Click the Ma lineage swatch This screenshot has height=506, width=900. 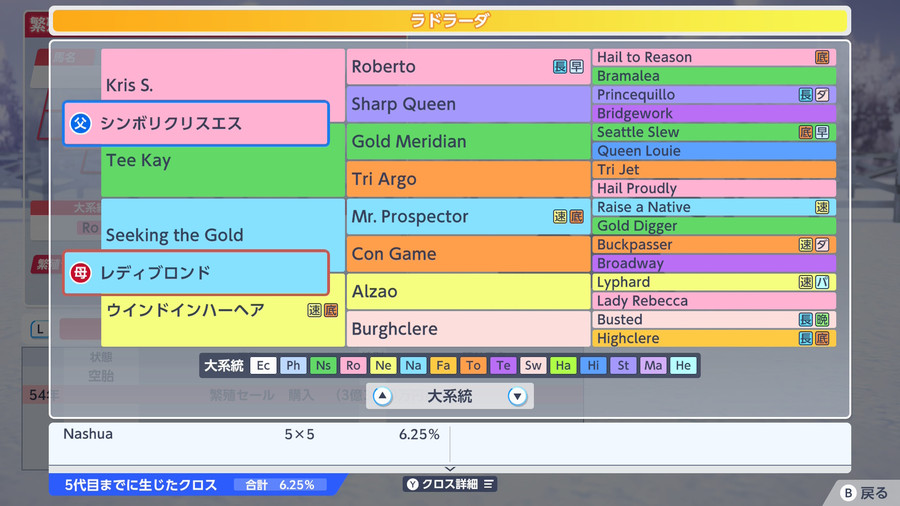(x=653, y=365)
